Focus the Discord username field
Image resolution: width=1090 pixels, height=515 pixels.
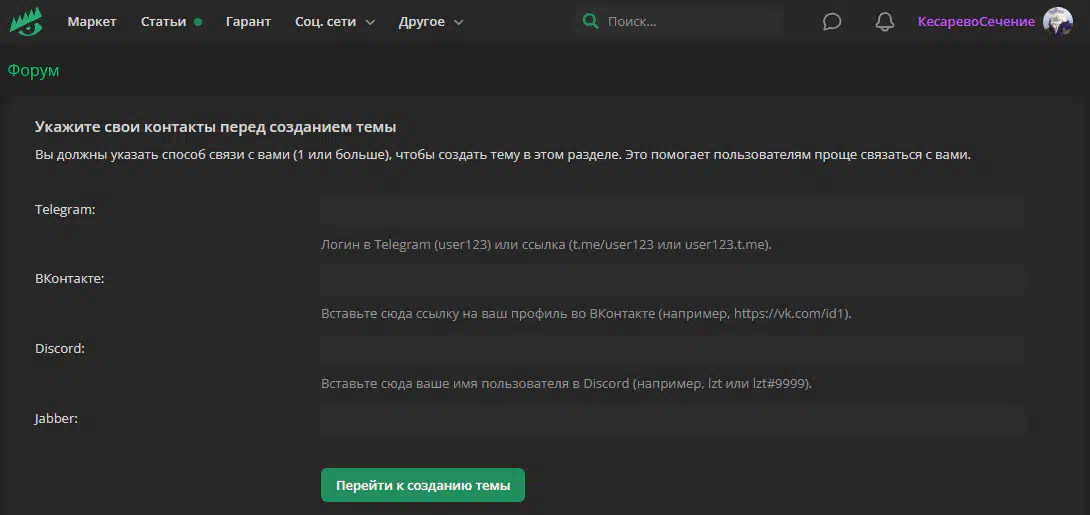click(x=672, y=350)
